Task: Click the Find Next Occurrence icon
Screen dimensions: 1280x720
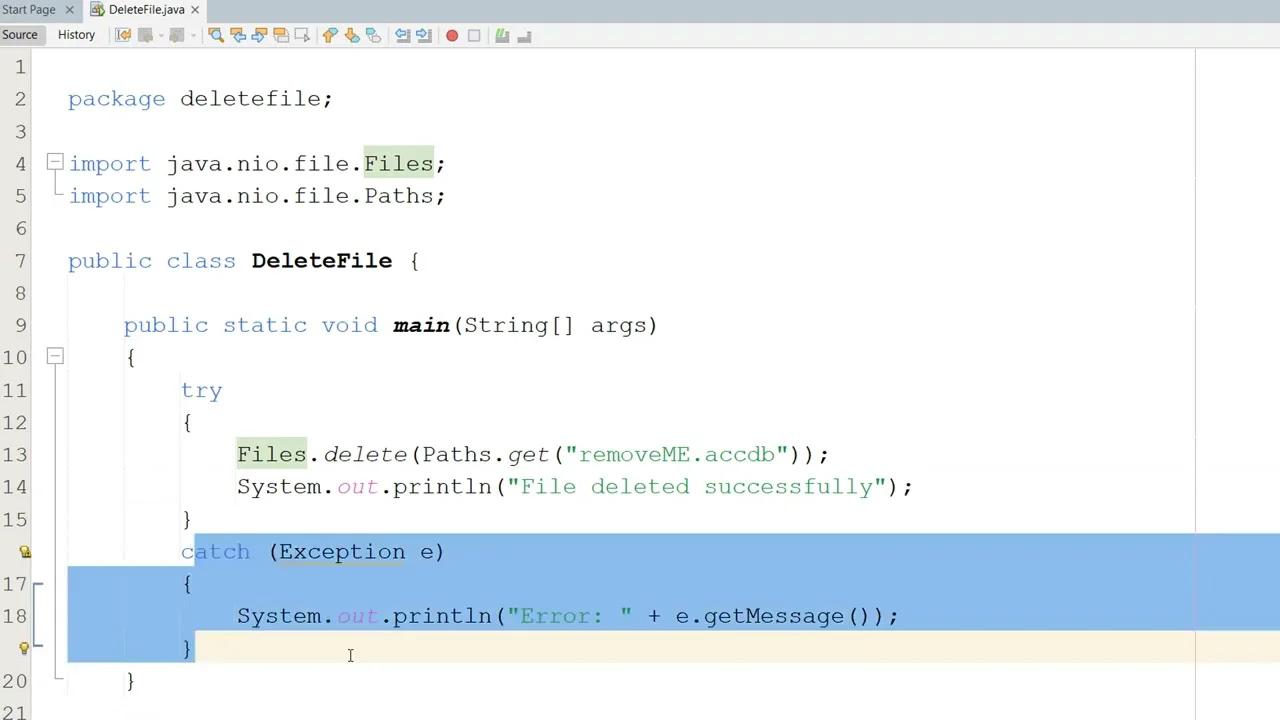Action: (x=258, y=36)
